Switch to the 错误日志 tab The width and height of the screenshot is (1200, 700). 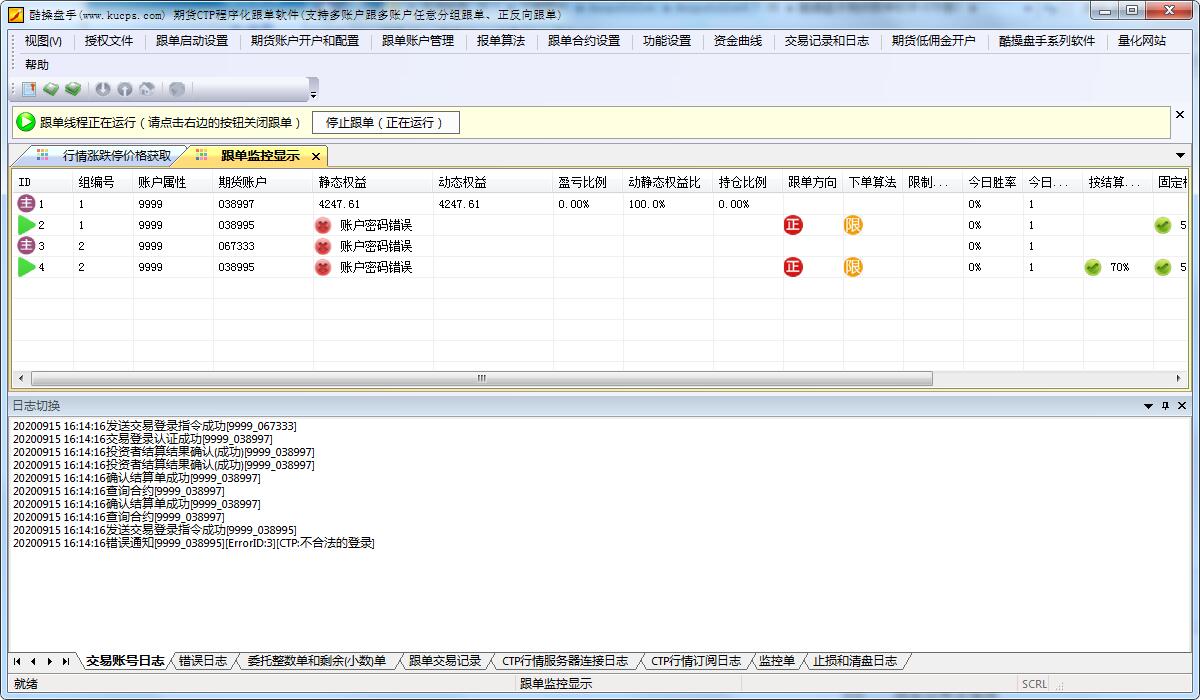(202, 661)
